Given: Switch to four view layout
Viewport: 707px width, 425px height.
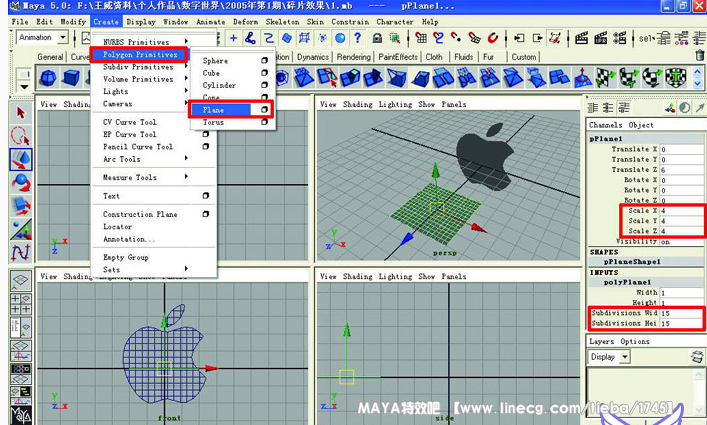Looking at the screenshot, I should [21, 304].
